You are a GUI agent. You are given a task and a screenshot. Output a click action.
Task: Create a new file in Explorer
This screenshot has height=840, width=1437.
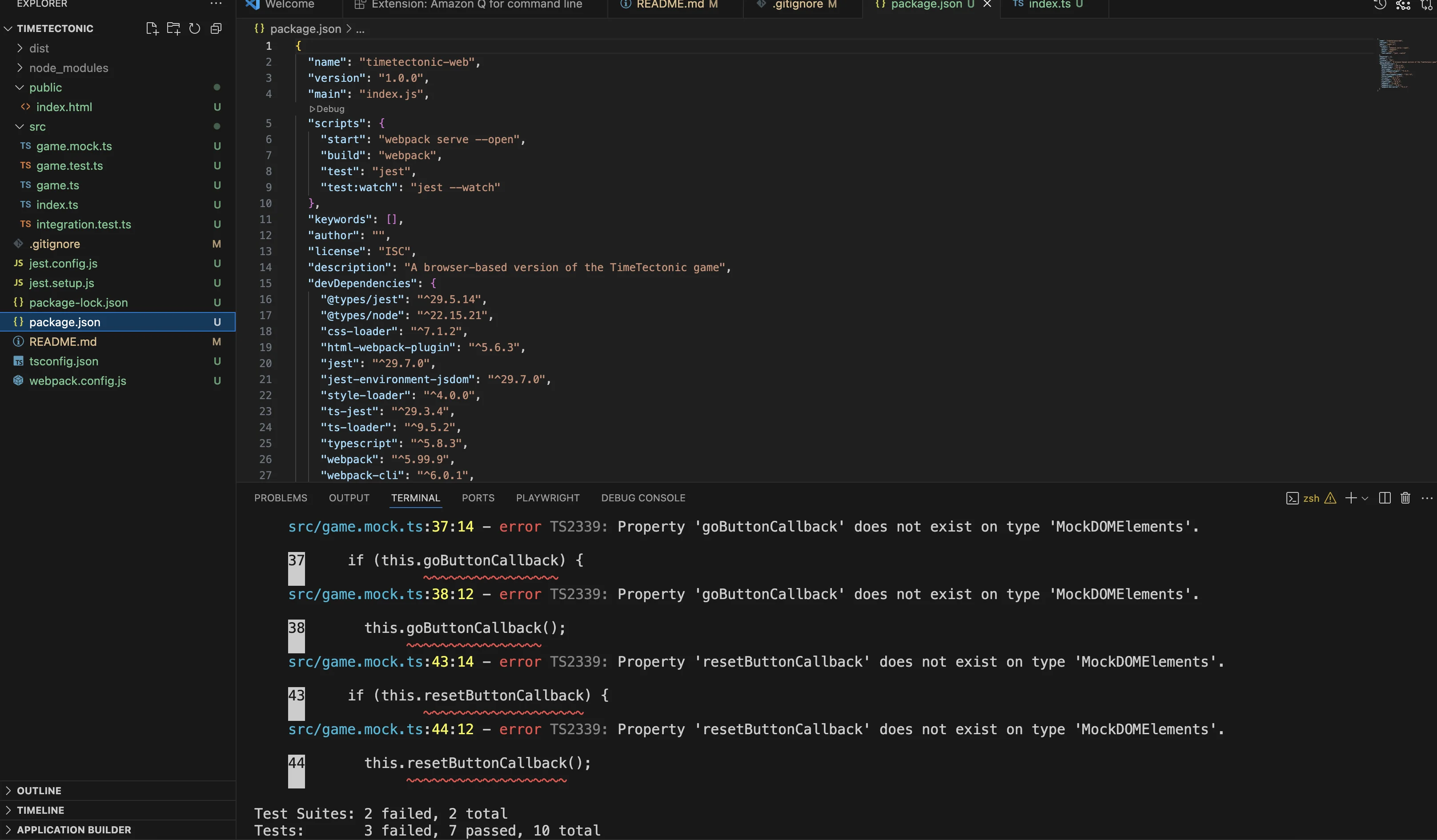tap(152, 28)
